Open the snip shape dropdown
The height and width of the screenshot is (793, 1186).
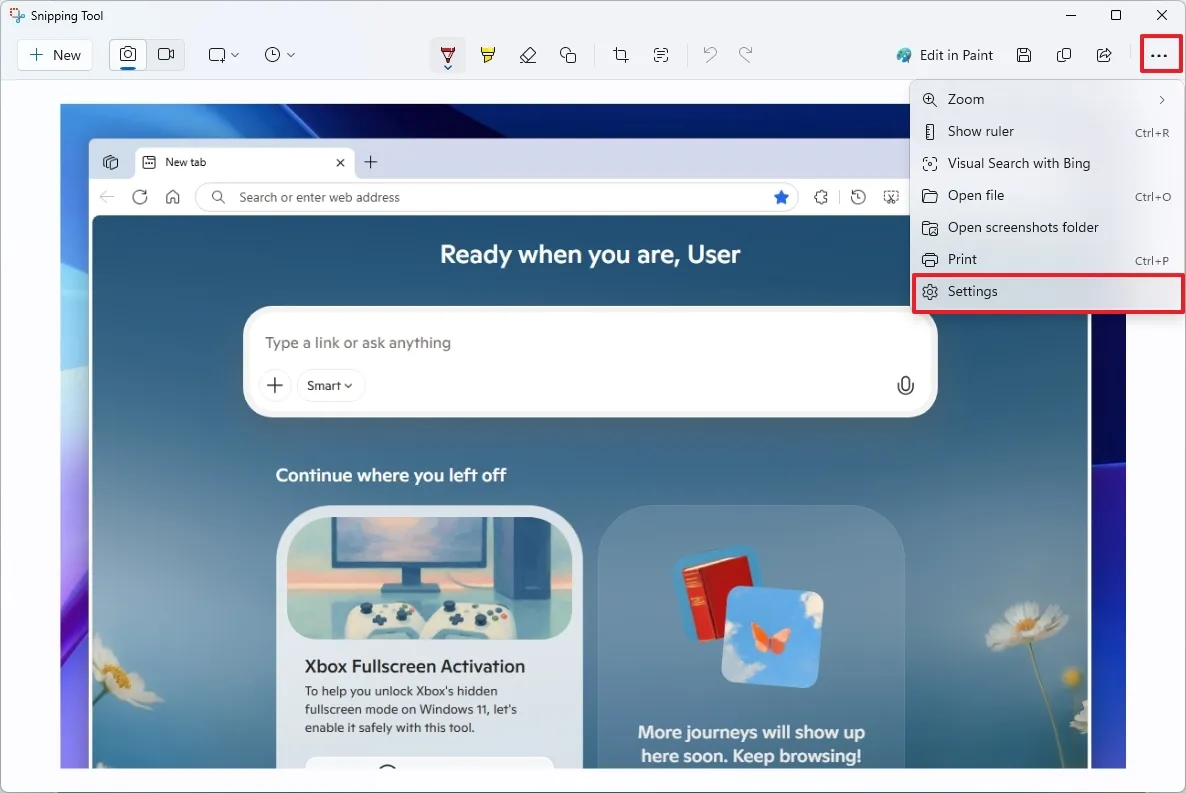pyautogui.click(x=222, y=55)
